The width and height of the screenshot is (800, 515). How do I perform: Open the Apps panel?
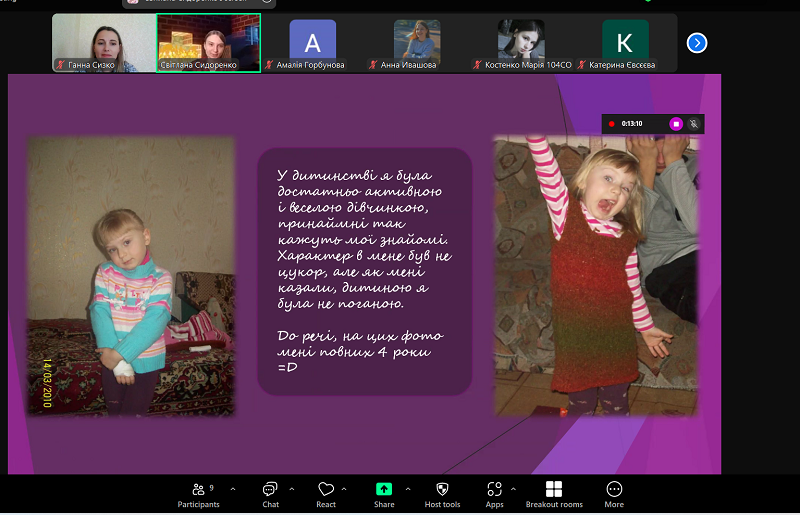click(494, 495)
